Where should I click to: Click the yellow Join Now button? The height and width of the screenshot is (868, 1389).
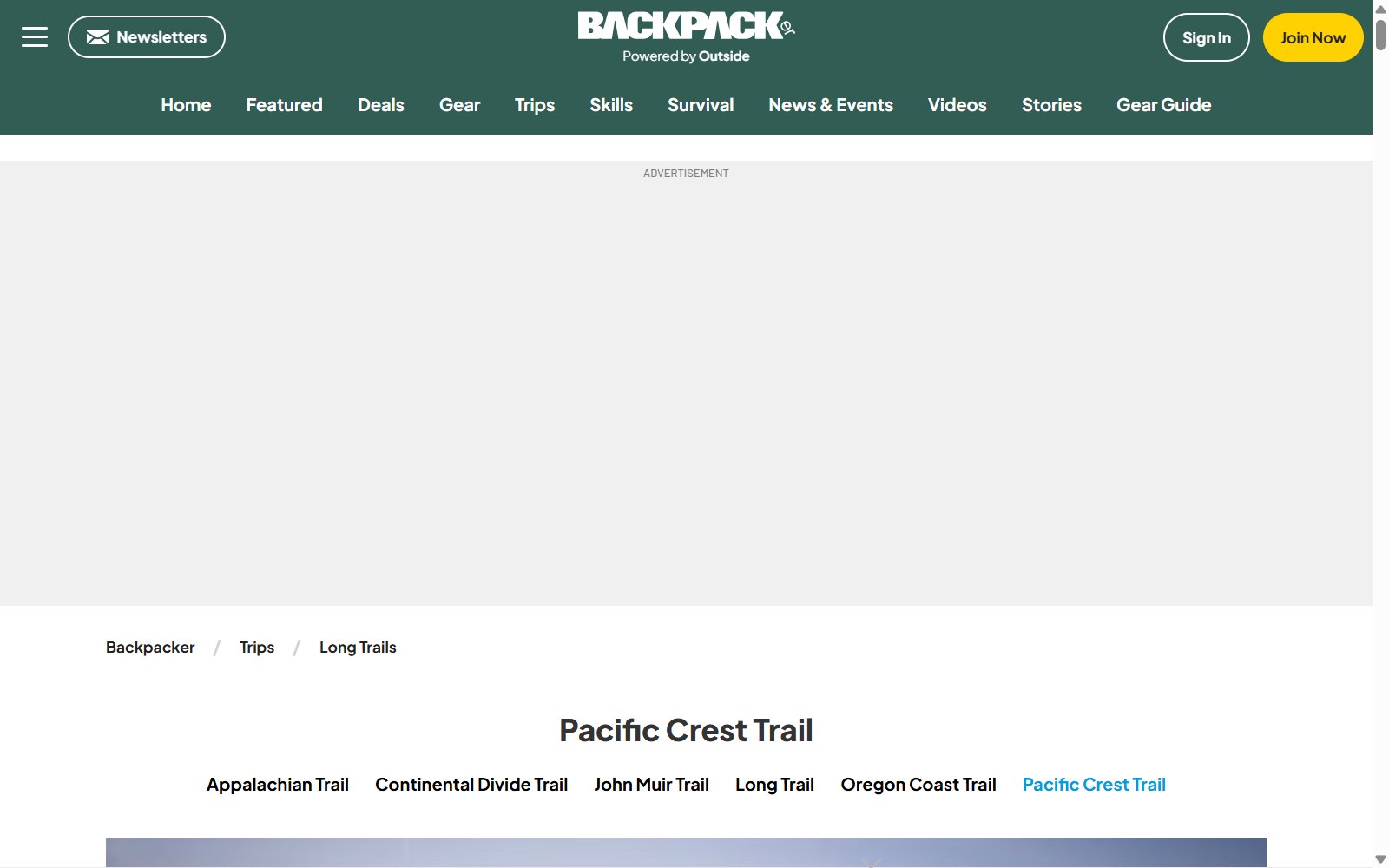(1313, 37)
